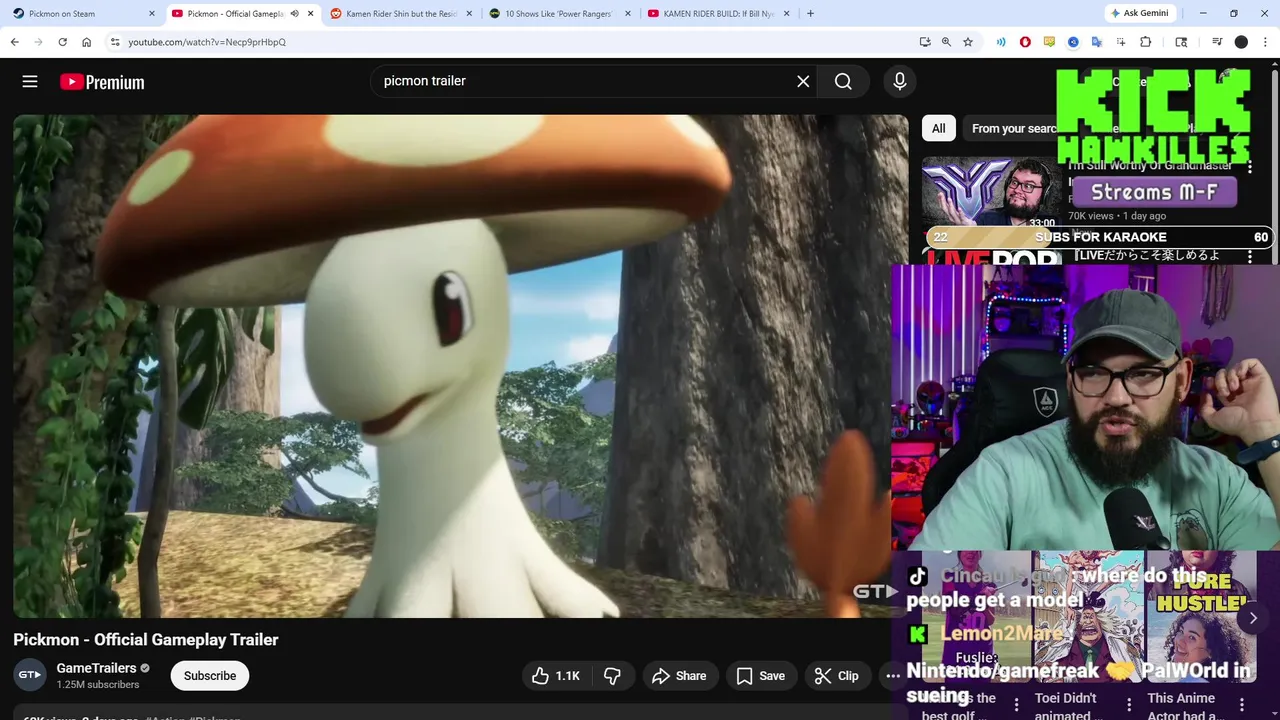Save video to a playlist

(x=761, y=676)
